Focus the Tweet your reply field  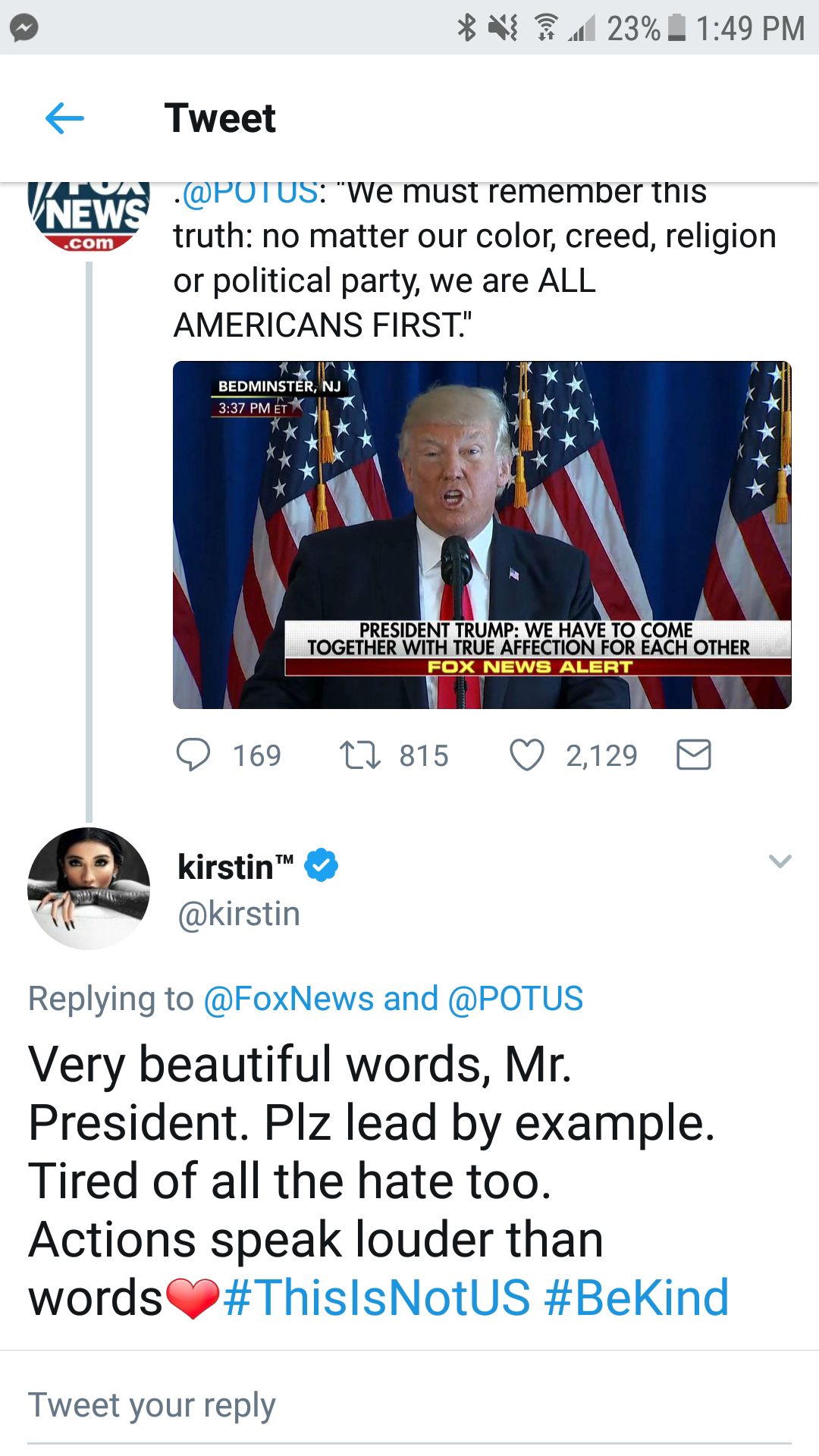(x=409, y=1407)
